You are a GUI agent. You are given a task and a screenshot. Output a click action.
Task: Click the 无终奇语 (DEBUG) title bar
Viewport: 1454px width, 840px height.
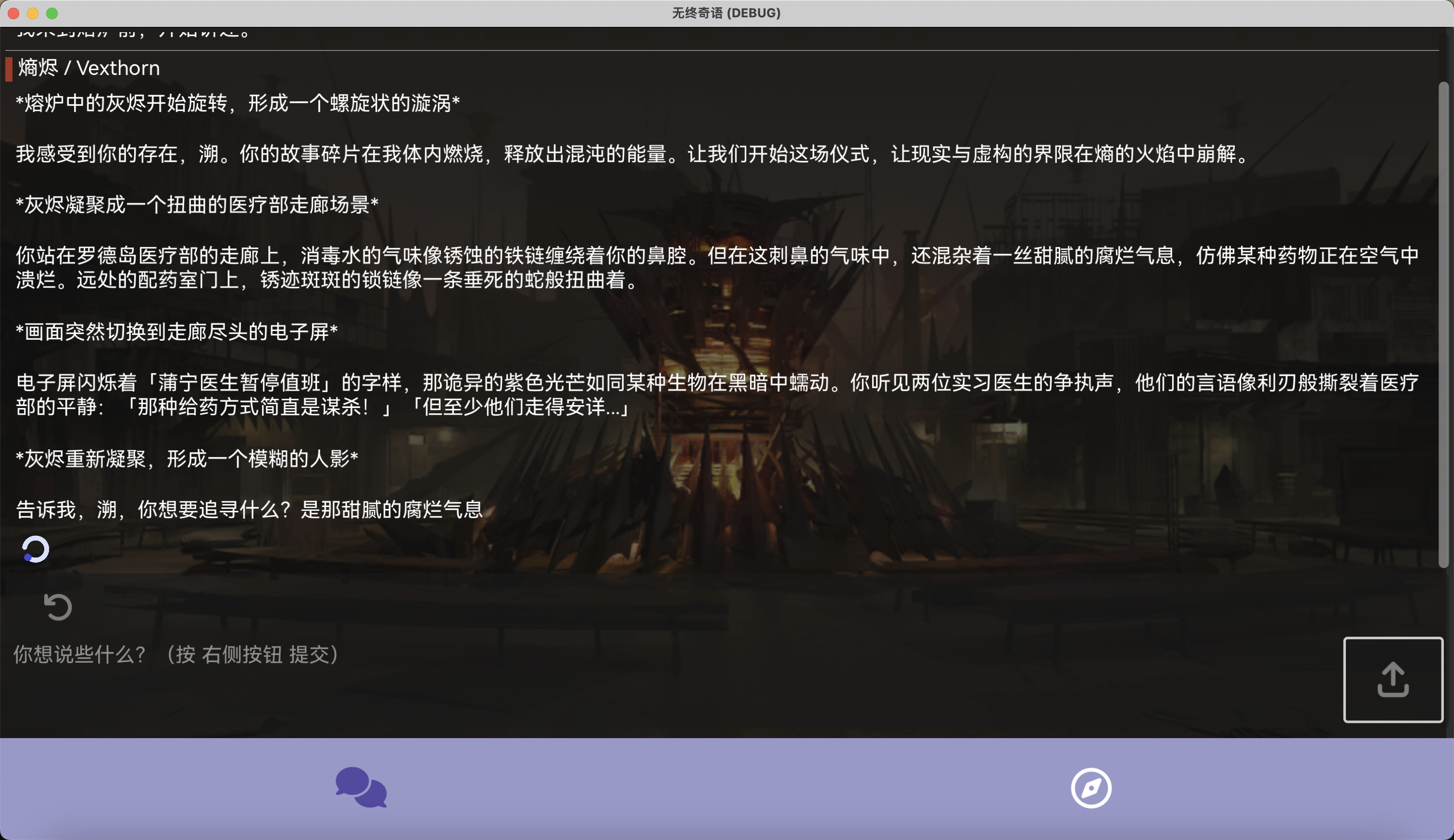click(x=726, y=13)
